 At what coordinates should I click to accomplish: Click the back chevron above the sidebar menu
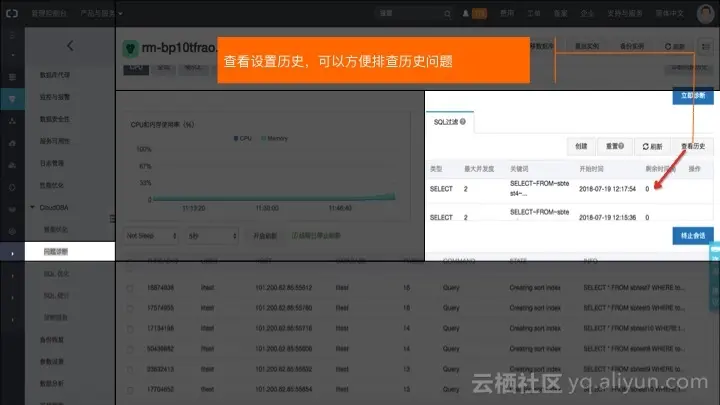tap(70, 45)
